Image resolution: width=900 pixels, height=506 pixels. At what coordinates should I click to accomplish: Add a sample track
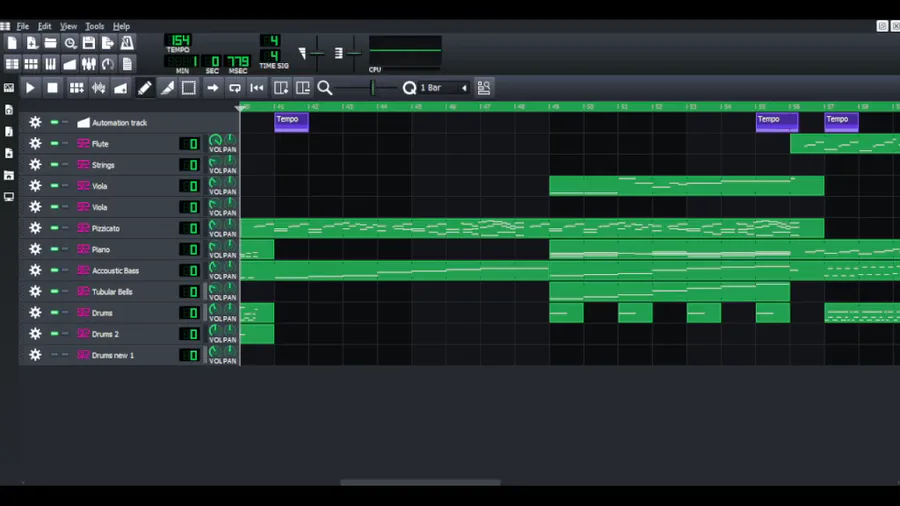99,88
